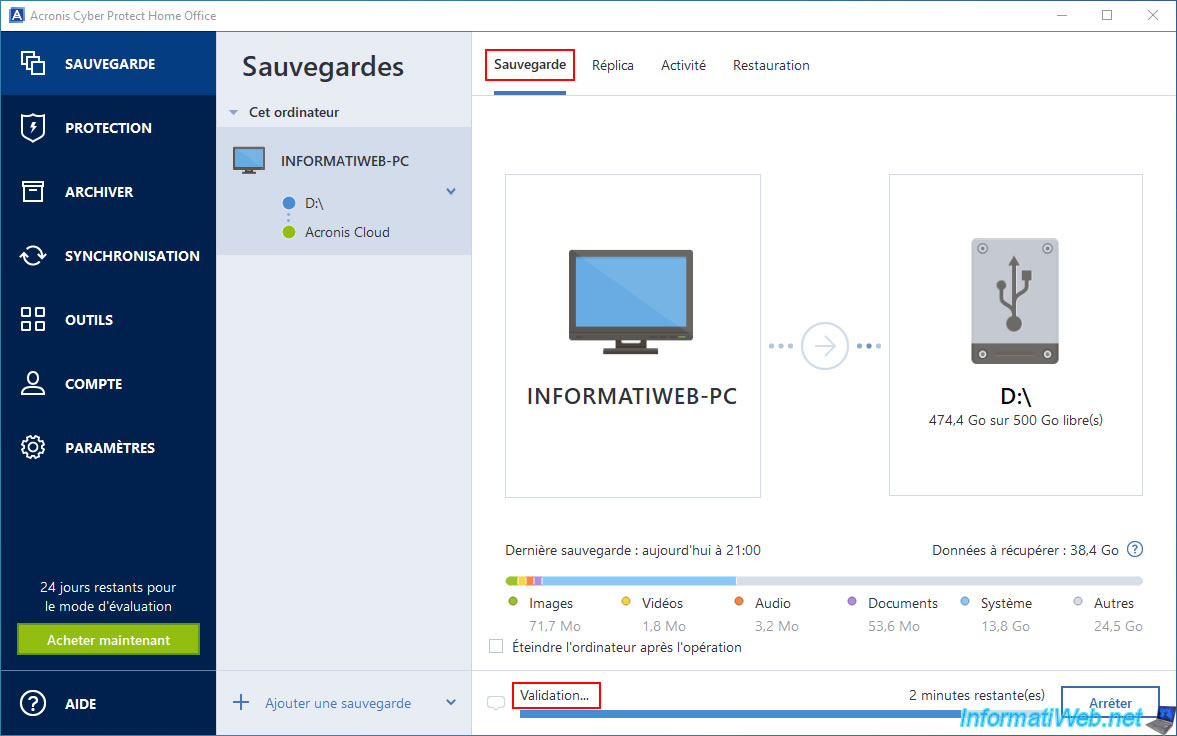Click the Audio orange legend dot
This screenshot has height=736, width=1177.
pyautogui.click(x=739, y=602)
